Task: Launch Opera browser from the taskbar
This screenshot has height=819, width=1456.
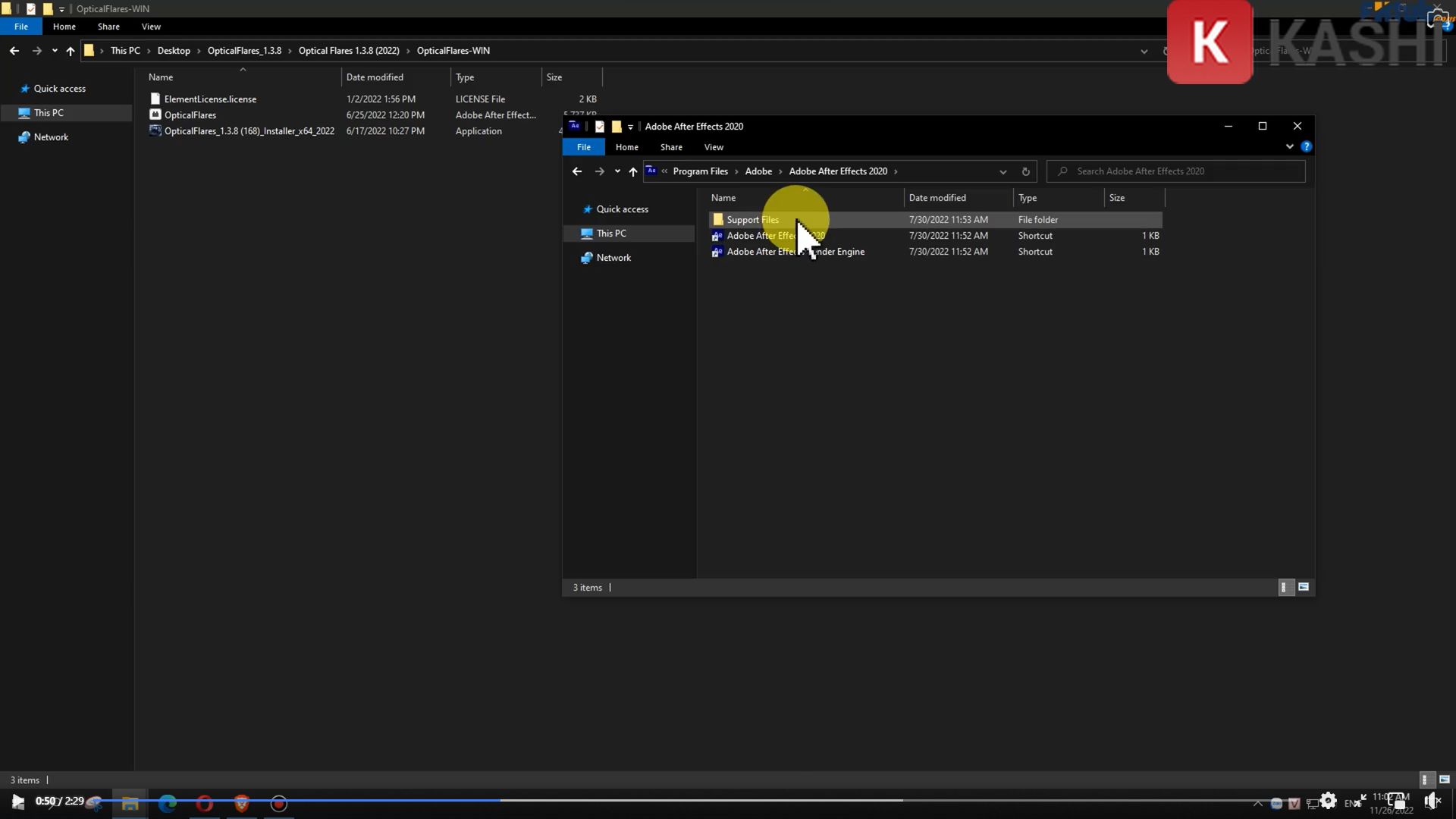Action: point(205,802)
